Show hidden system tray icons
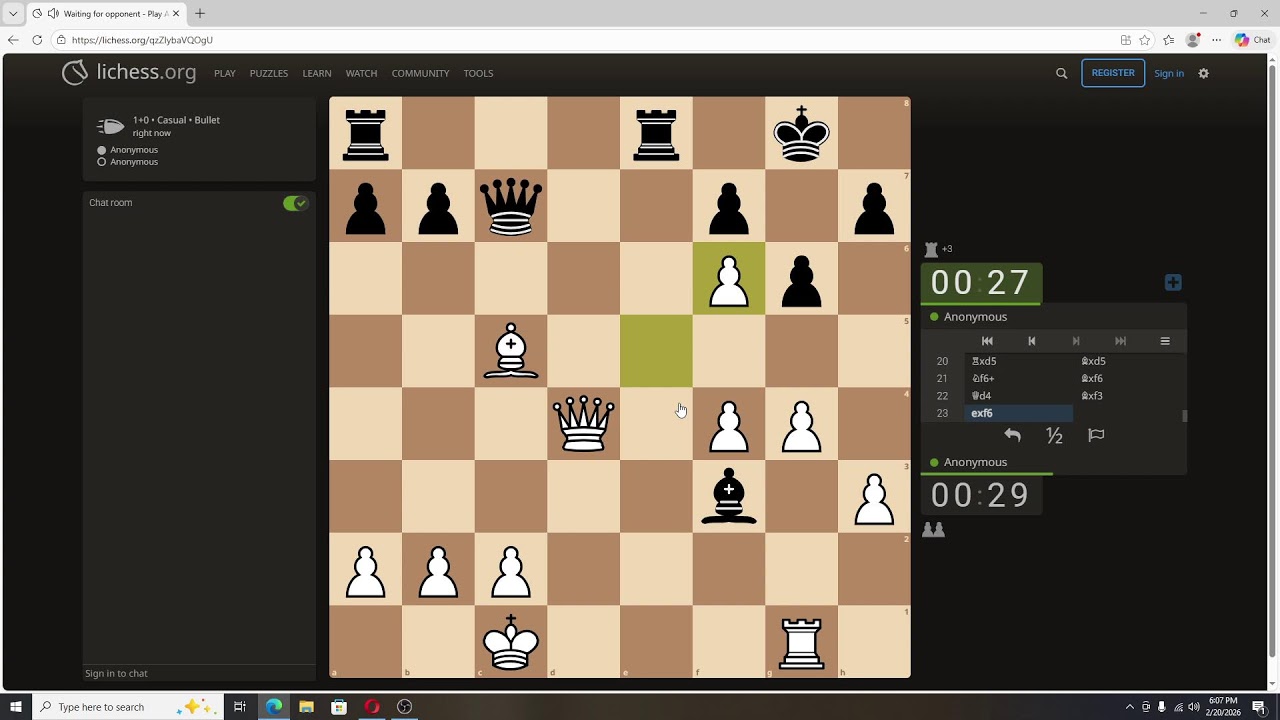This screenshot has height=720, width=1280. point(1130,707)
